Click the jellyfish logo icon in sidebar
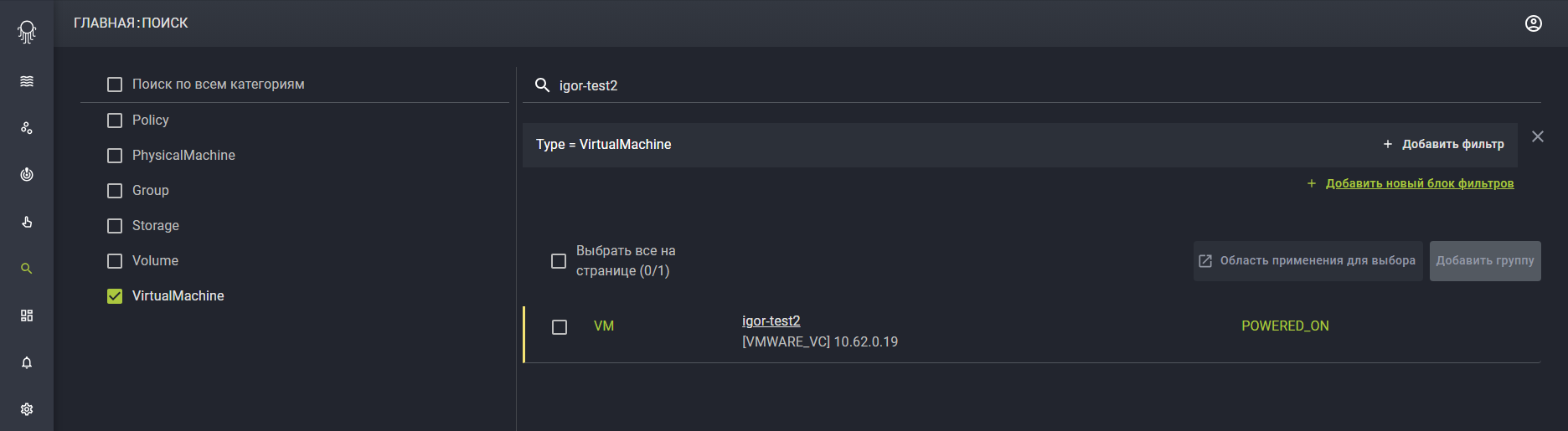This screenshot has width=1568, height=431. click(x=27, y=32)
